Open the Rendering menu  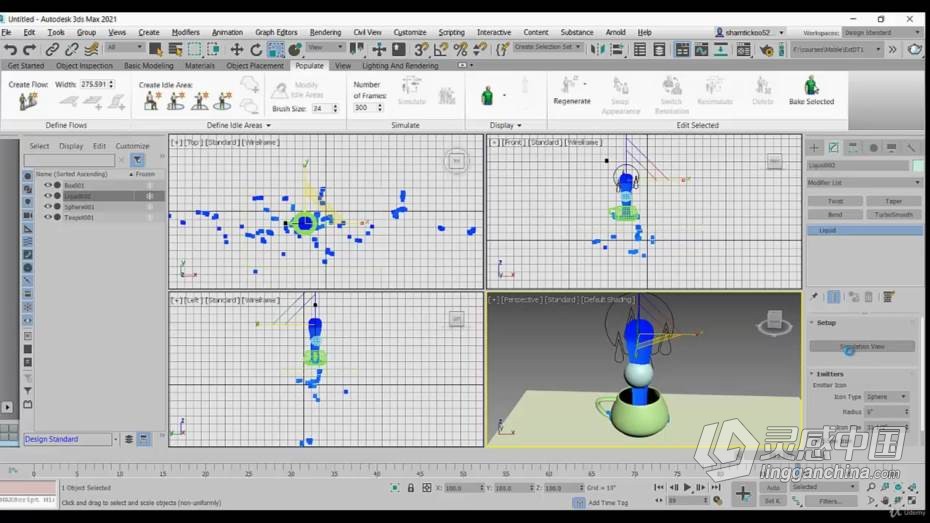click(x=325, y=33)
